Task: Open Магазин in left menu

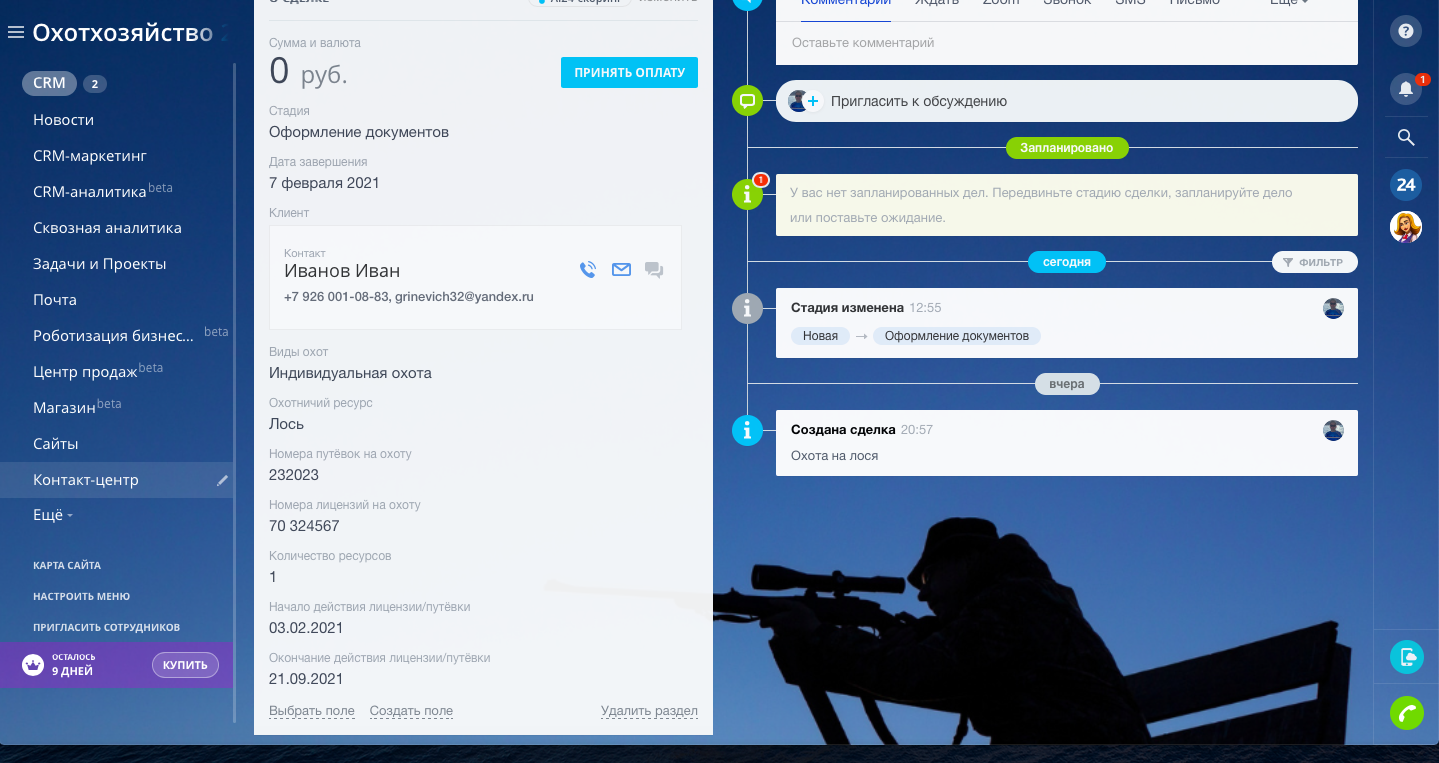Action: (64, 408)
